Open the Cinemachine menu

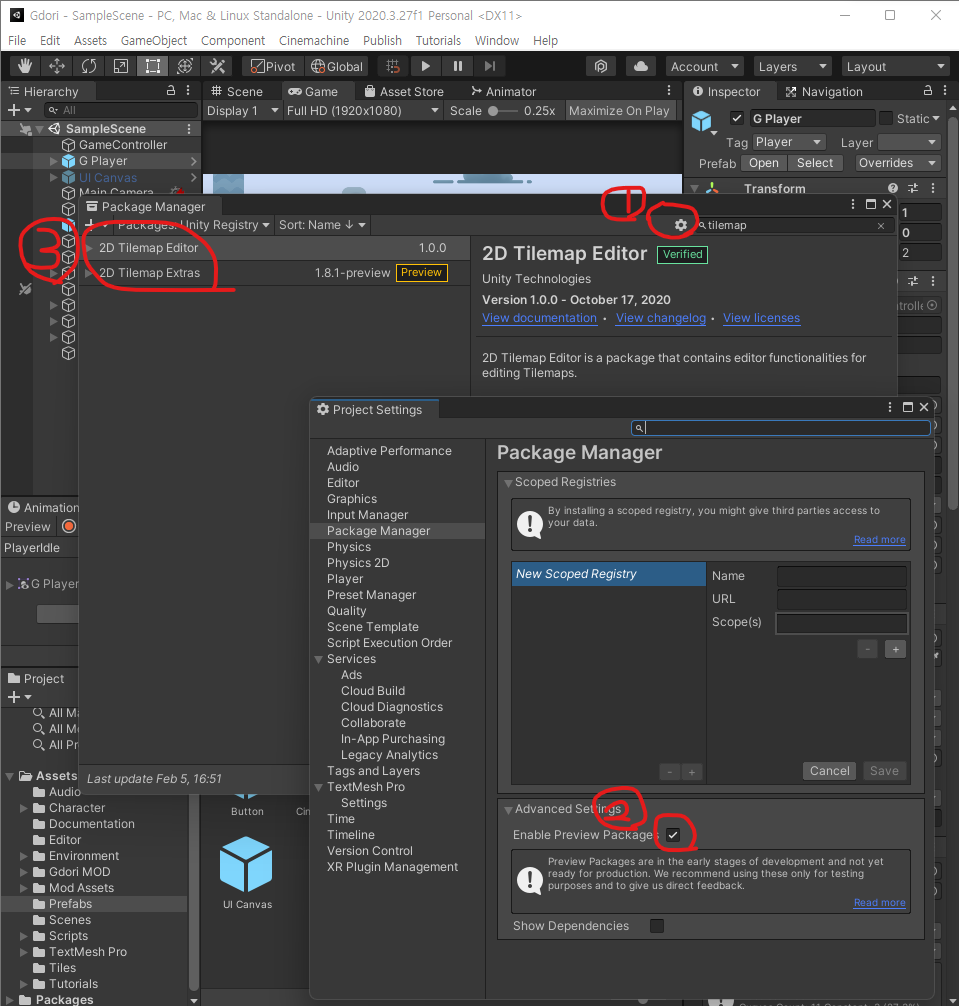(x=314, y=40)
